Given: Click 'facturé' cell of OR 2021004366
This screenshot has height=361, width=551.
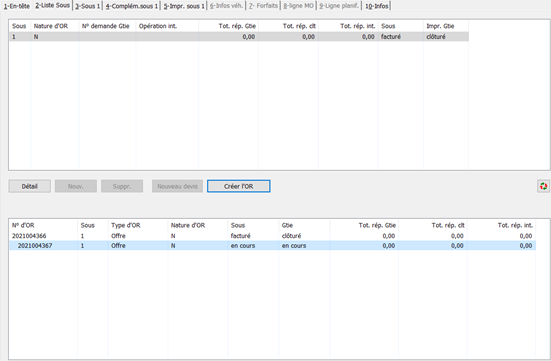Looking at the screenshot, I should point(240,236).
